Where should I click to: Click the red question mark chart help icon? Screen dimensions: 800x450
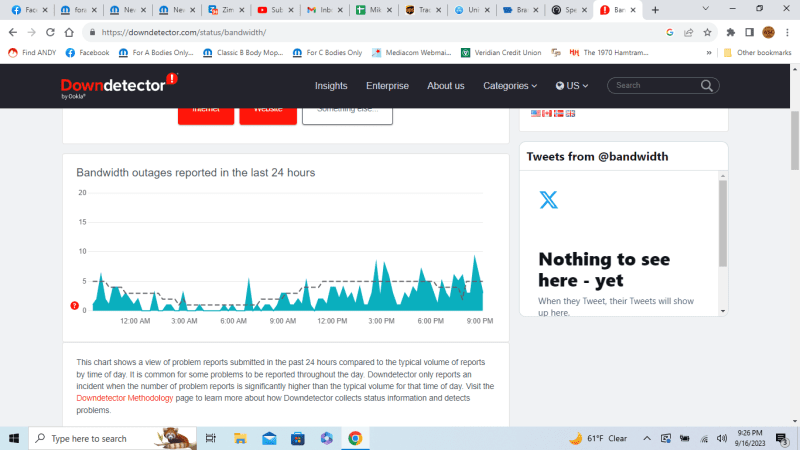coord(74,306)
